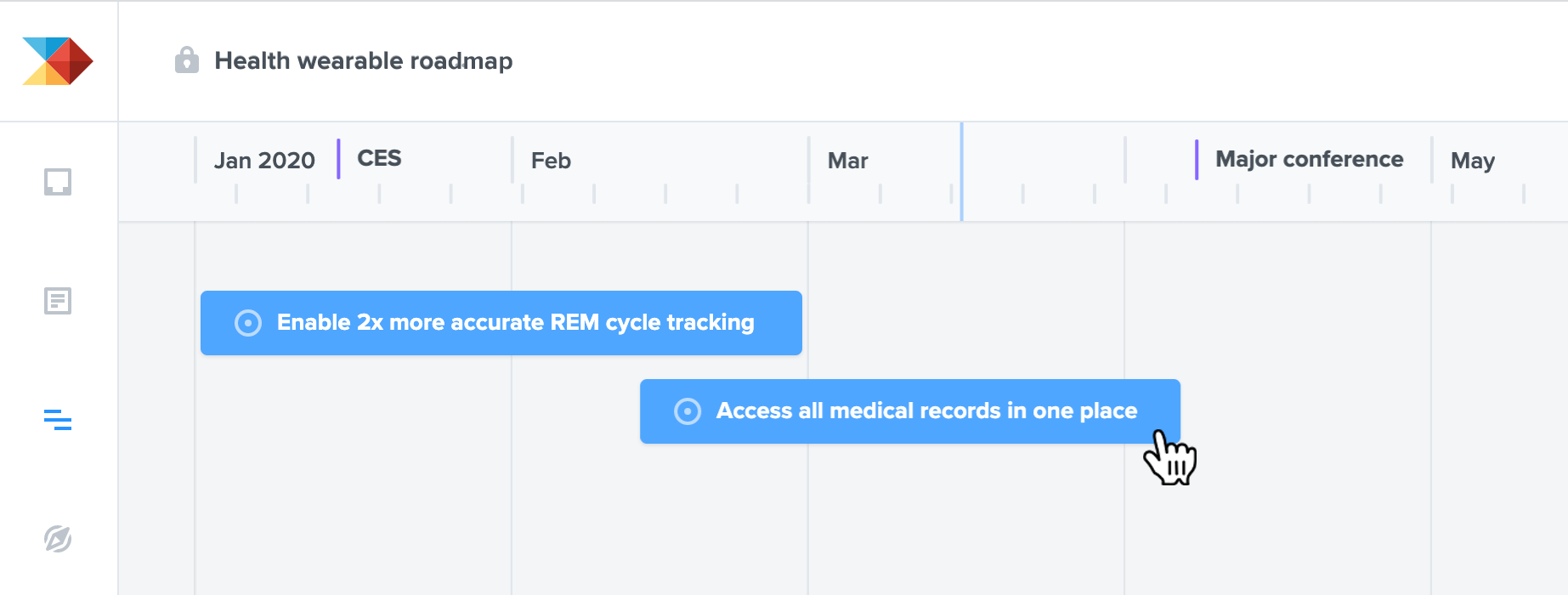Click the blue current-date line in header
The width and height of the screenshot is (1568, 595).
(x=961, y=172)
